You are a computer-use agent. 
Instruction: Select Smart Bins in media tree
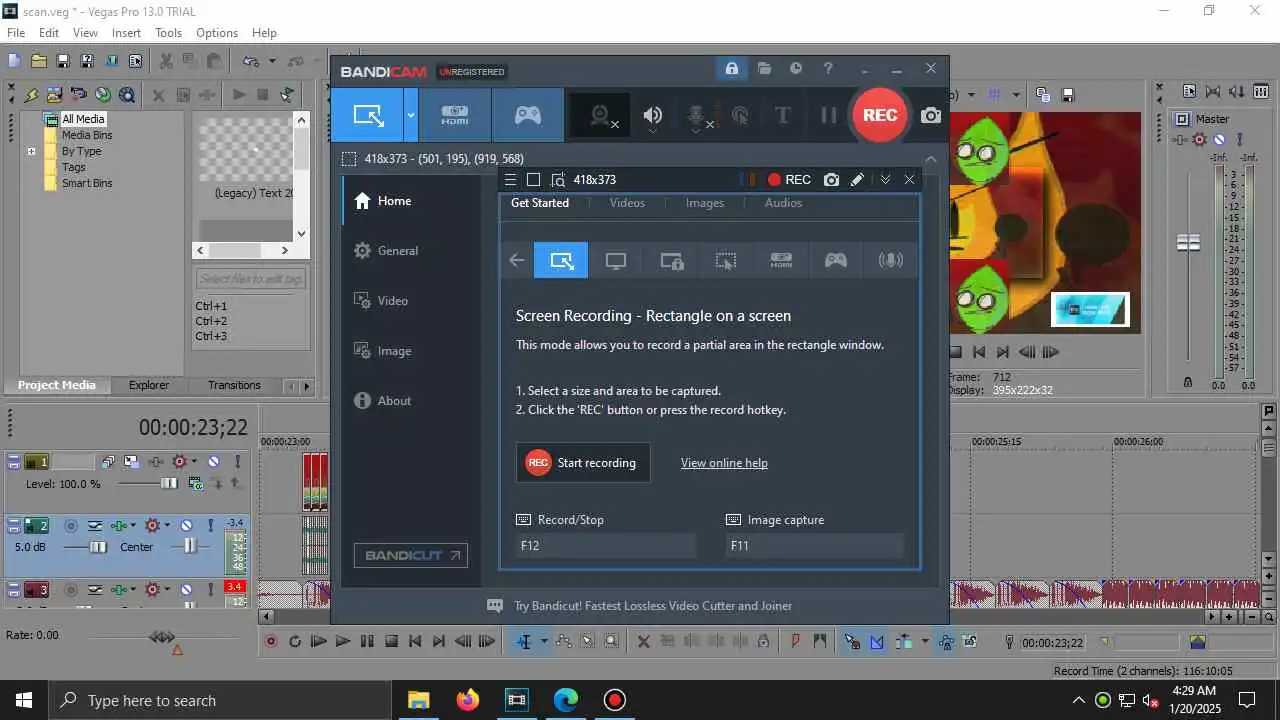coord(87,183)
